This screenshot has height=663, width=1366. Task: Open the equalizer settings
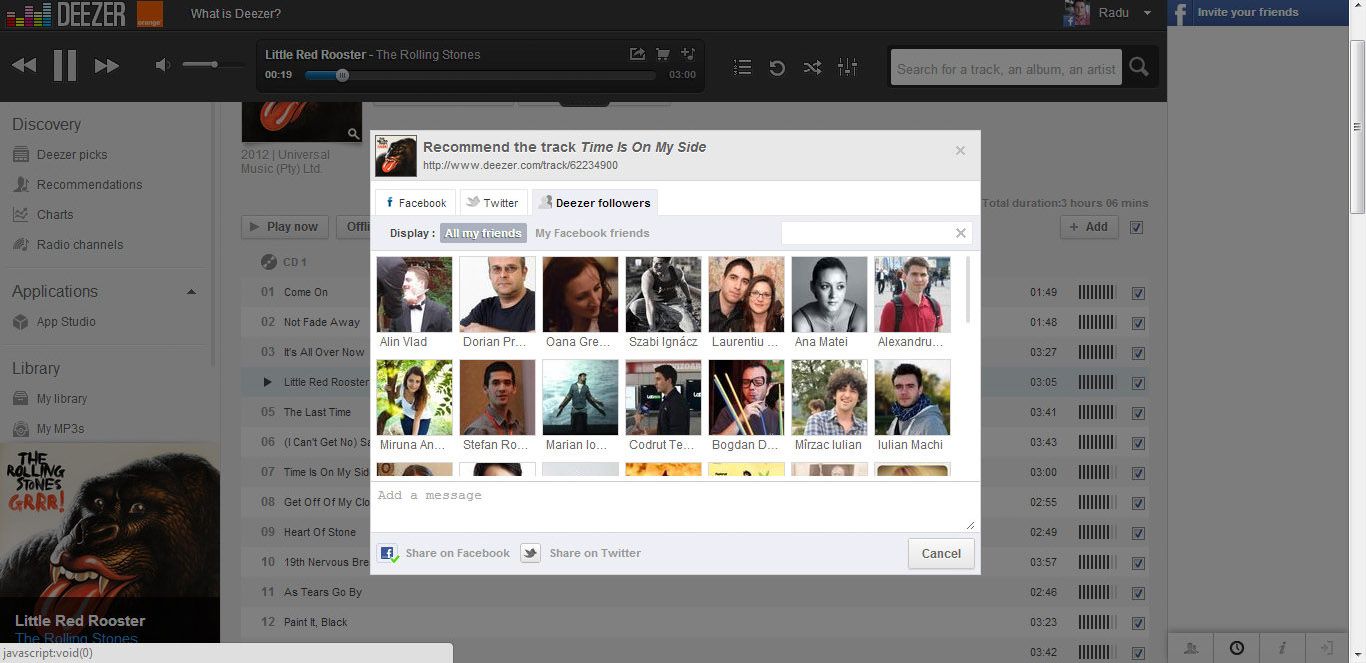(847, 67)
